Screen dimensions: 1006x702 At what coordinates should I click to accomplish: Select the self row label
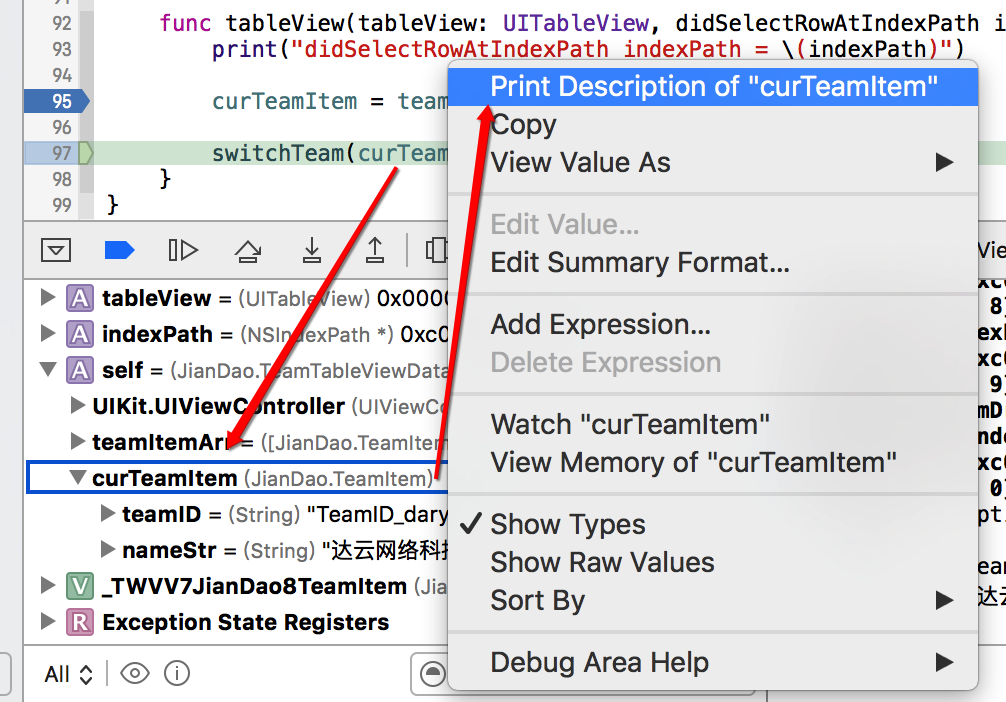123,370
